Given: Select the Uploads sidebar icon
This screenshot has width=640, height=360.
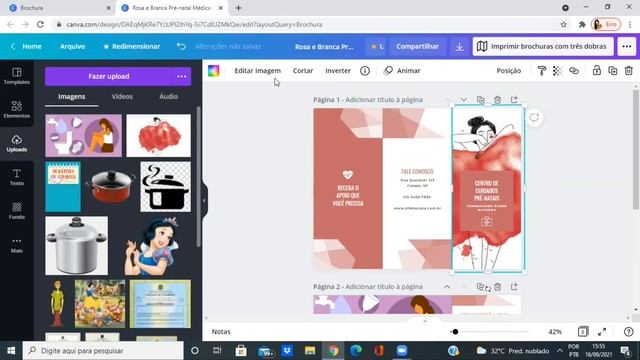Looking at the screenshot, I should (17, 143).
